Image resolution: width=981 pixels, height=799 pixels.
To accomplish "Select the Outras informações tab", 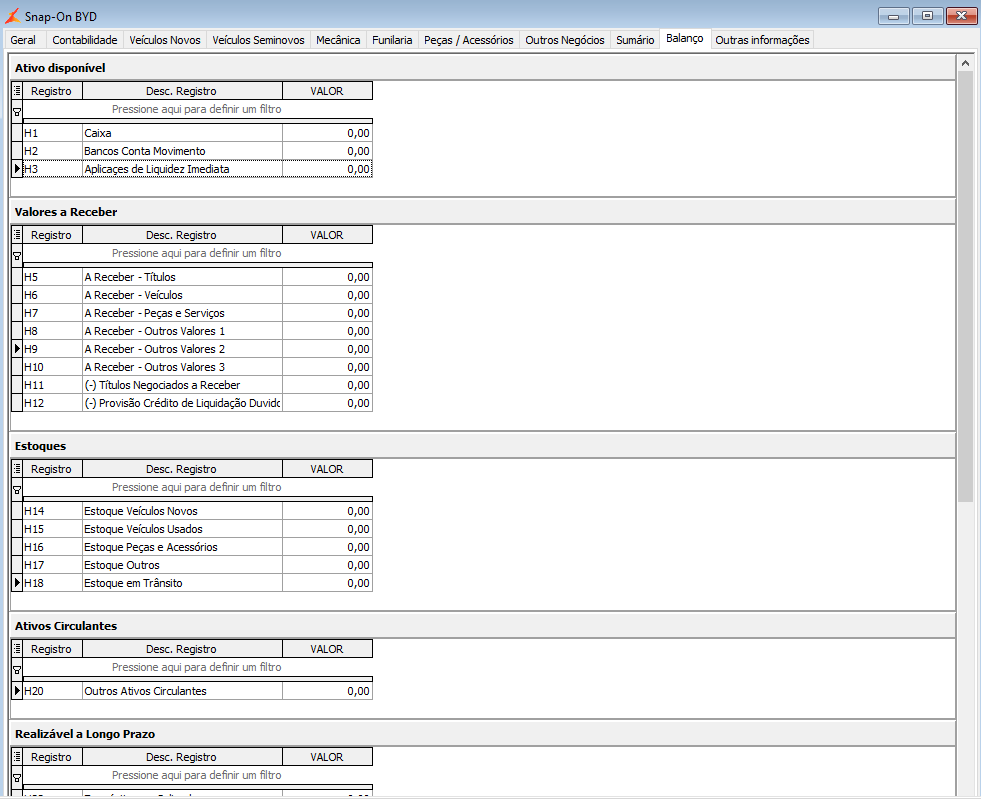I will 762,39.
